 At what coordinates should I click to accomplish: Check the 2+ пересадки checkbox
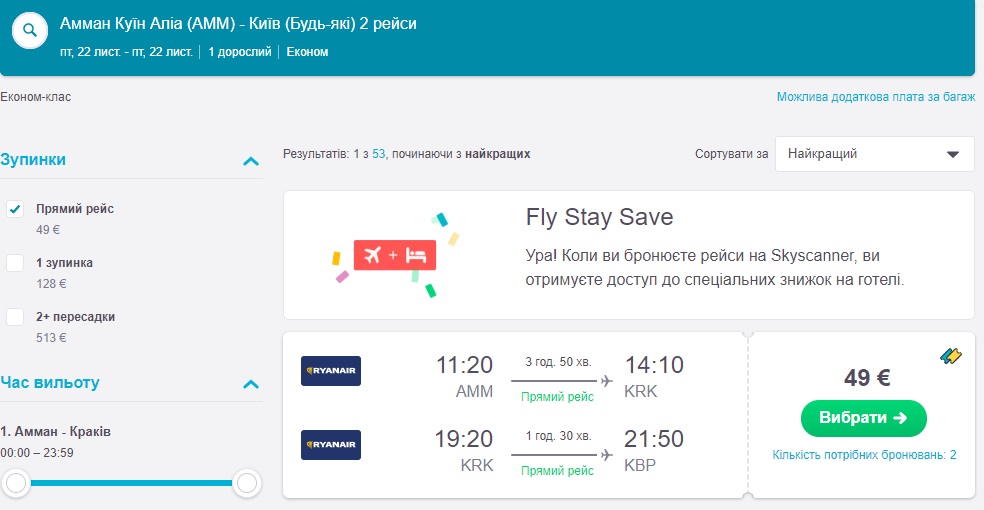[15, 317]
